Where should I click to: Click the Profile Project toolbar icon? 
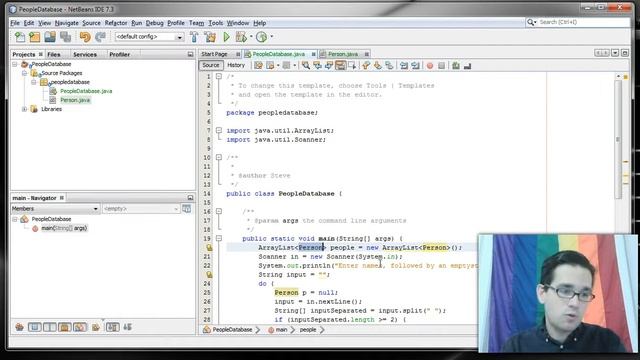262,37
